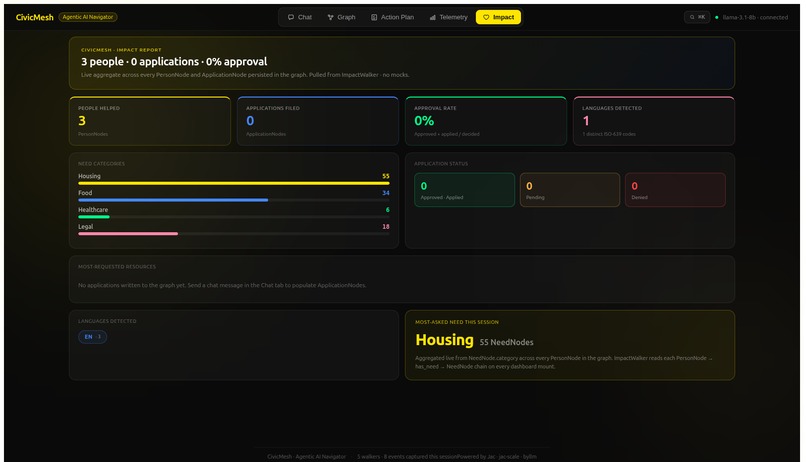Click the 'No applications written' message
The width and height of the screenshot is (806, 462).
(x=222, y=285)
